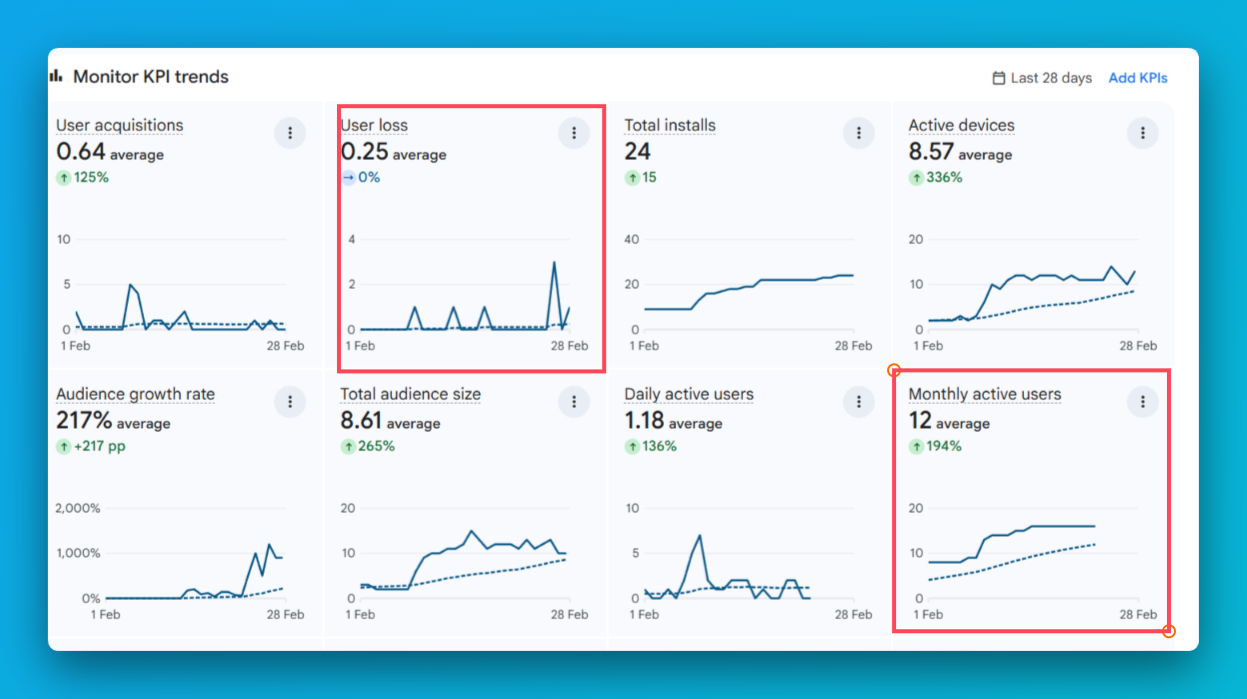
Task: Open the Daily active users options menu
Action: pos(858,402)
